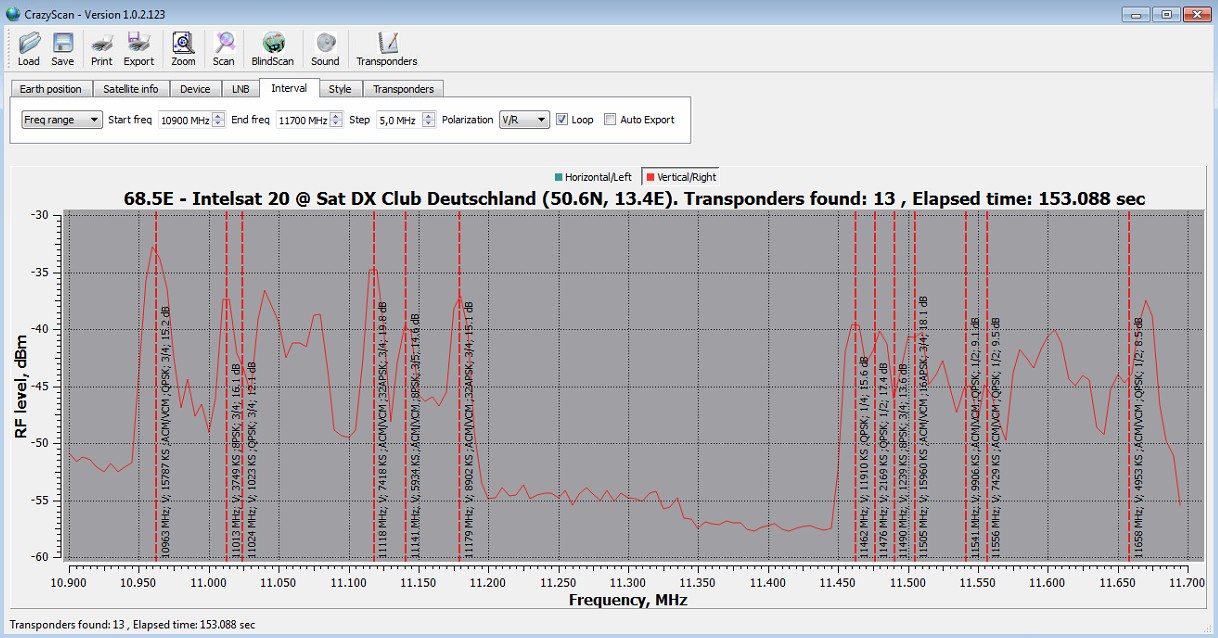1218x638 pixels.
Task: Toggle Vertical/Right legend entry
Action: click(x=680, y=177)
